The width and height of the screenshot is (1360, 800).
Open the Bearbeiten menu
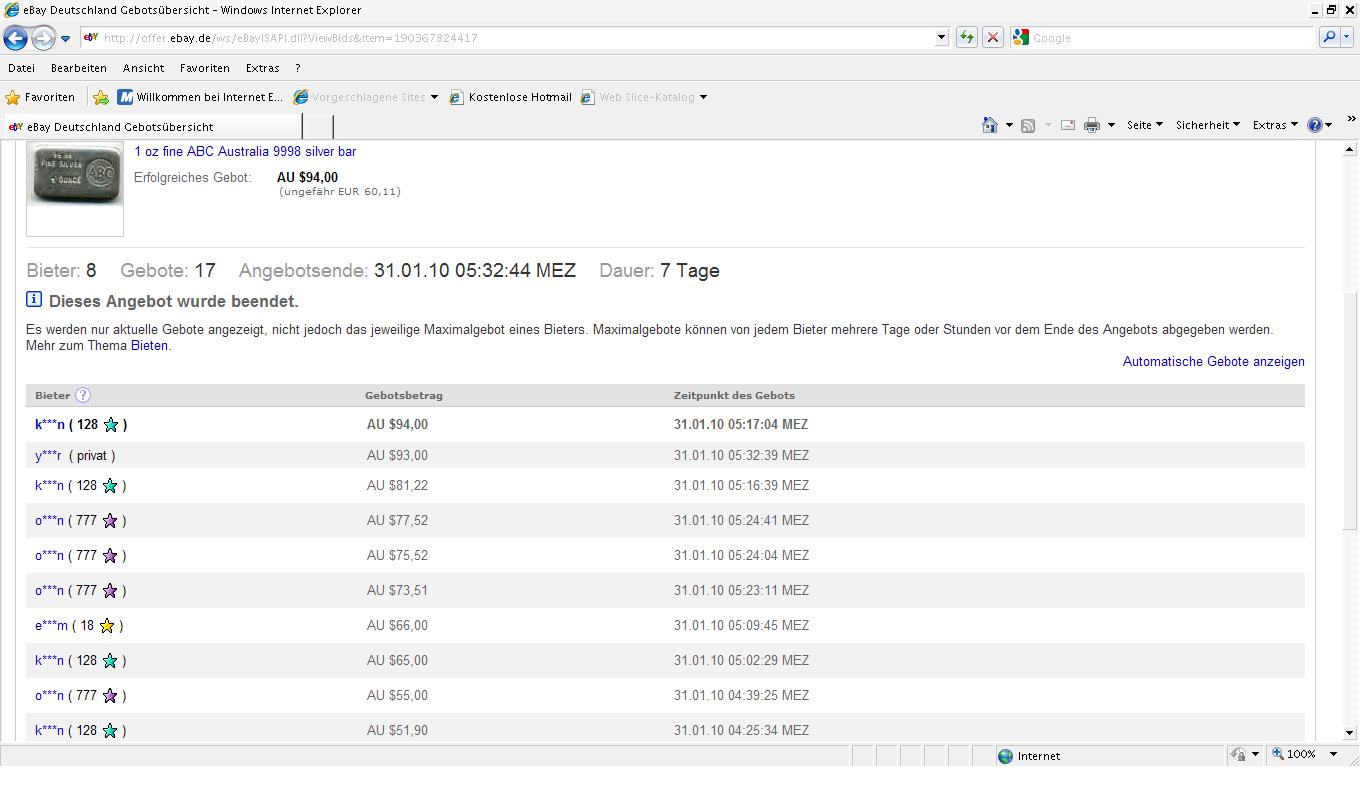pos(78,68)
